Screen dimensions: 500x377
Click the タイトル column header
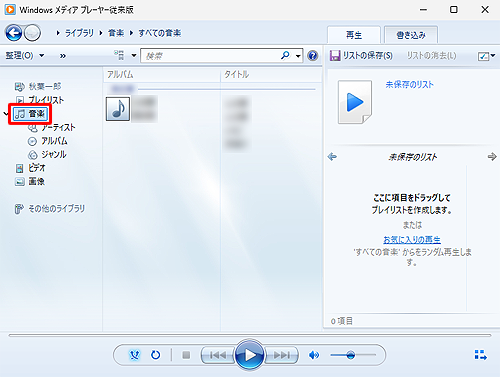point(271,74)
